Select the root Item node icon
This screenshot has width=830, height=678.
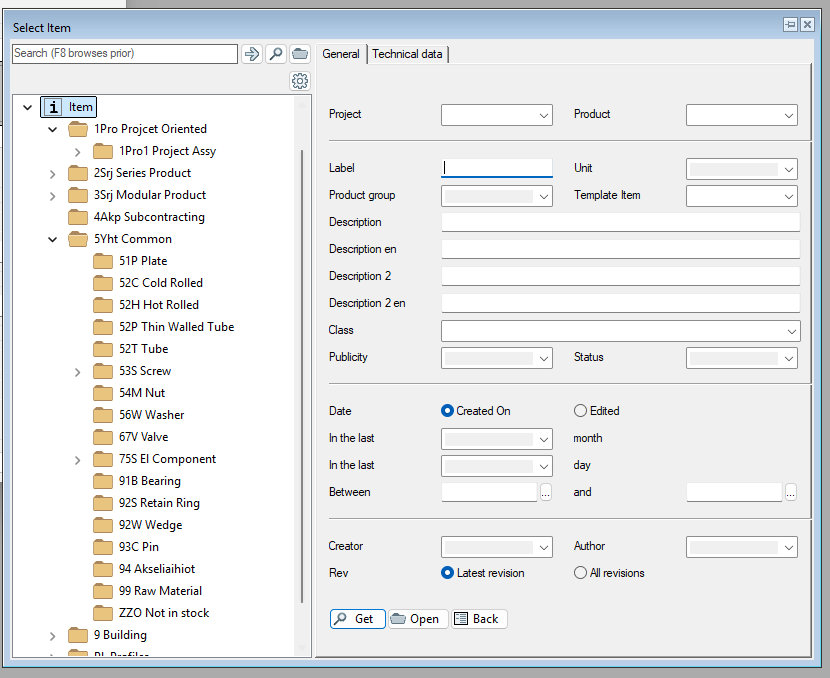pyautogui.click(x=53, y=107)
